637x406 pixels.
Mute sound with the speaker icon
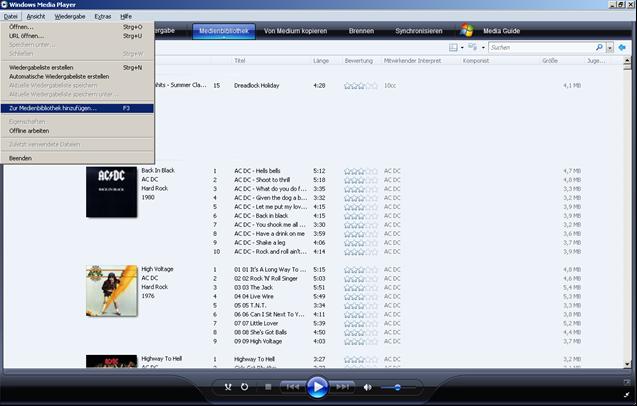(x=368, y=387)
